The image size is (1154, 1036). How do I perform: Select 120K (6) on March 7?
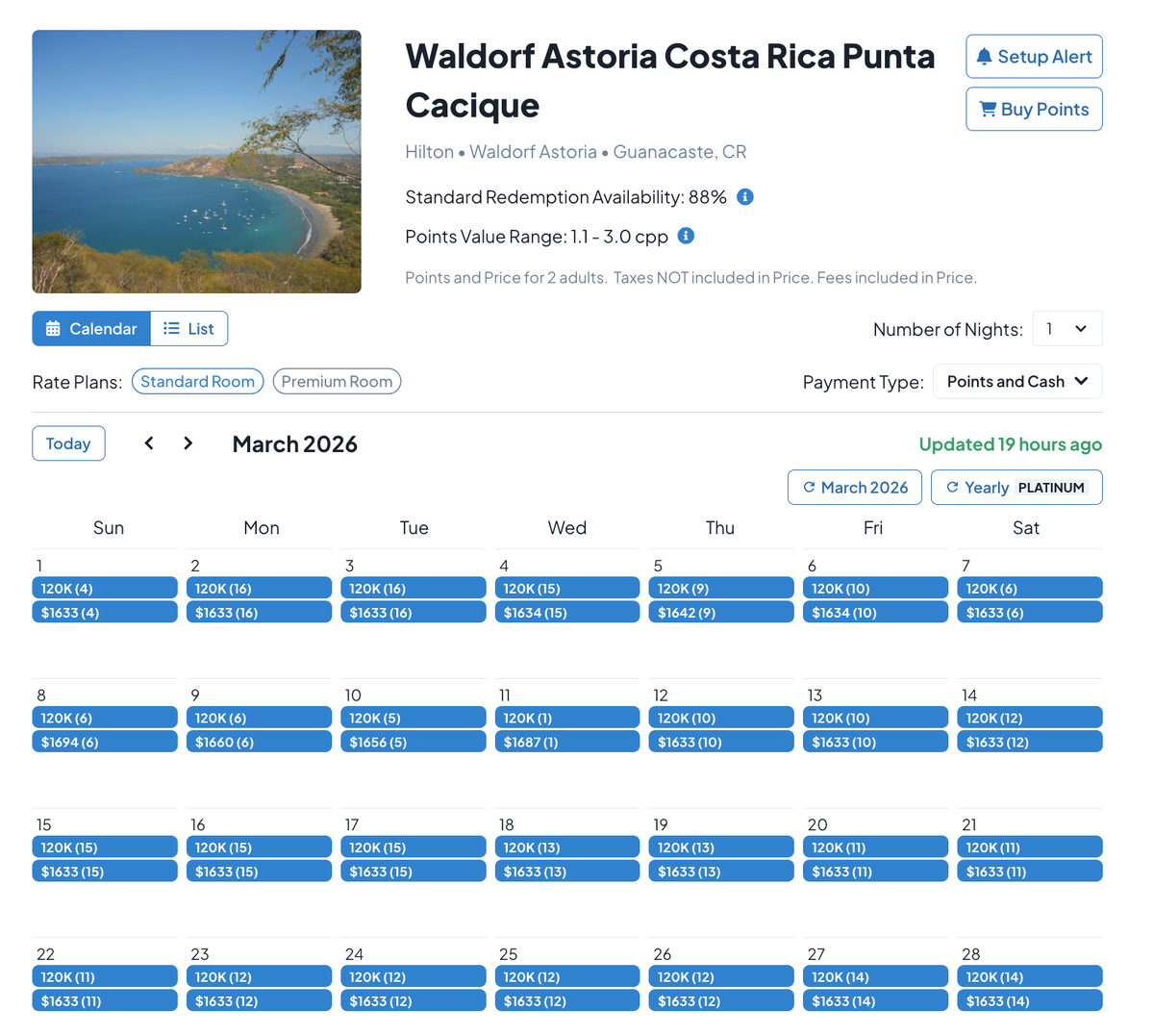tap(1030, 588)
